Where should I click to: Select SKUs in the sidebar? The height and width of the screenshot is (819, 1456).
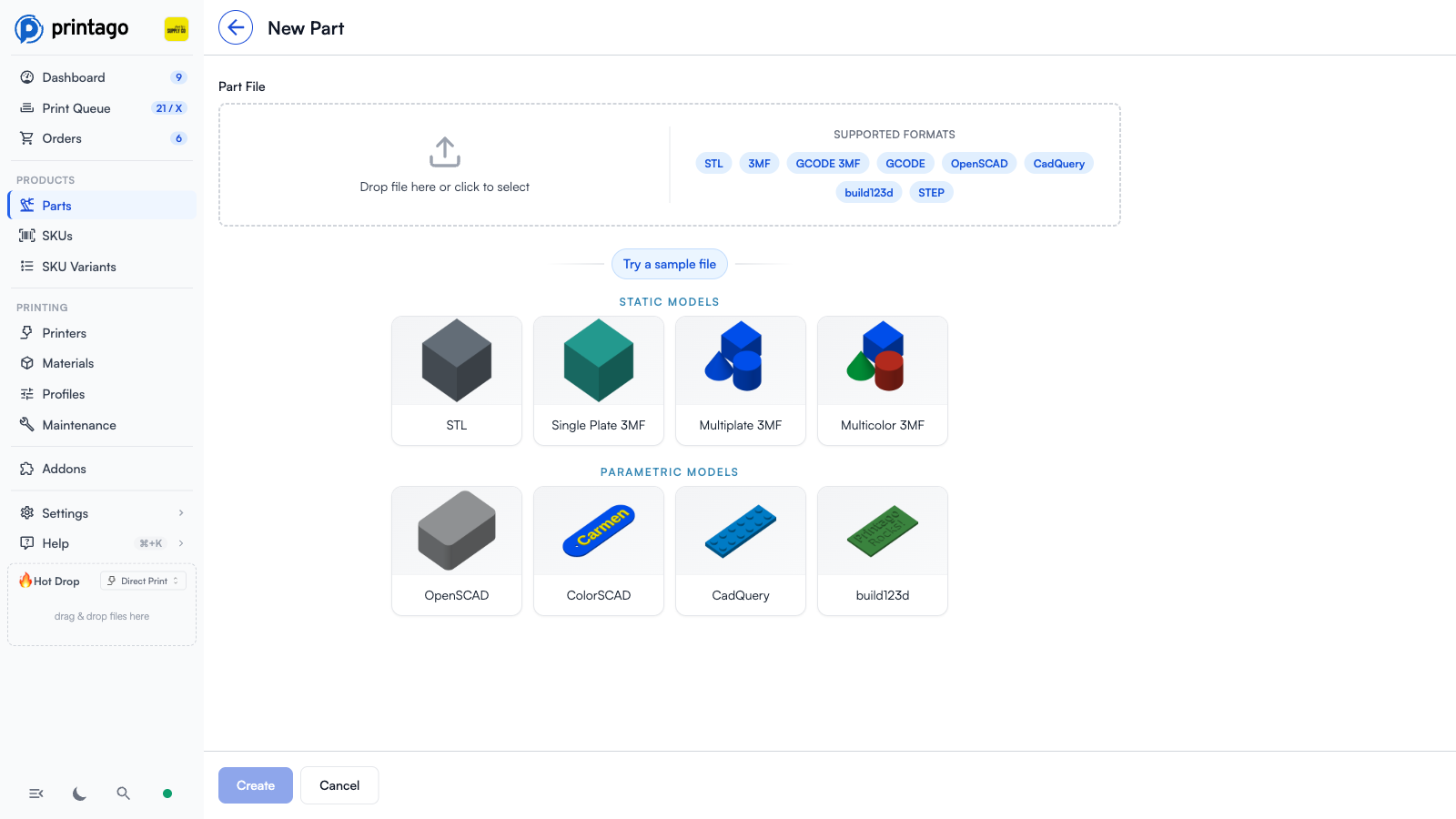coord(102,236)
